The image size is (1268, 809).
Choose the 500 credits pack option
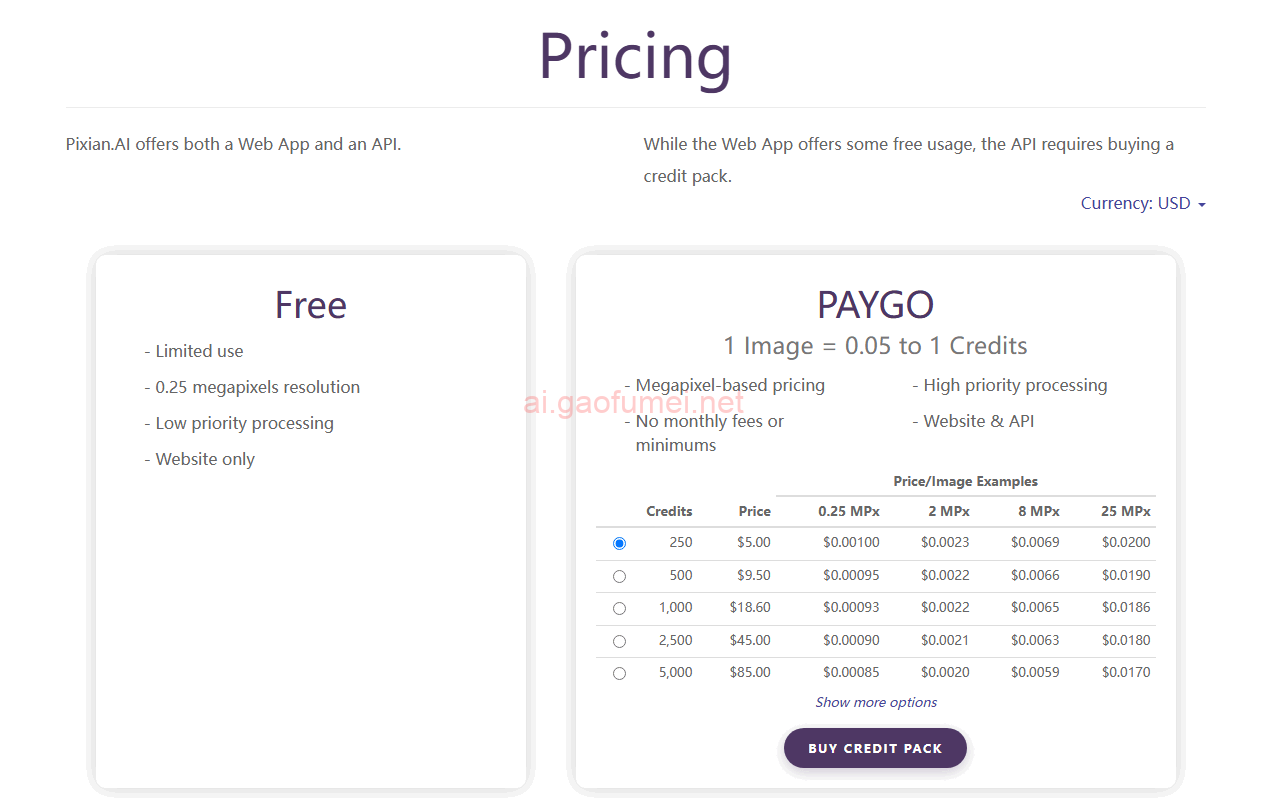619,576
